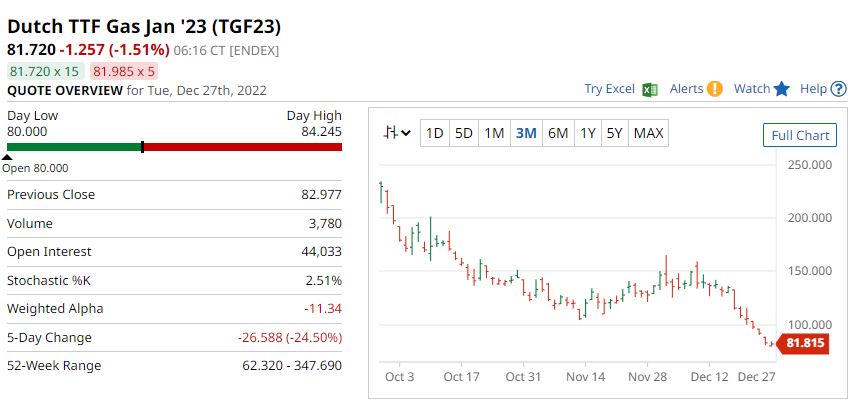
Task: Click the Try Excel link
Action: point(610,89)
